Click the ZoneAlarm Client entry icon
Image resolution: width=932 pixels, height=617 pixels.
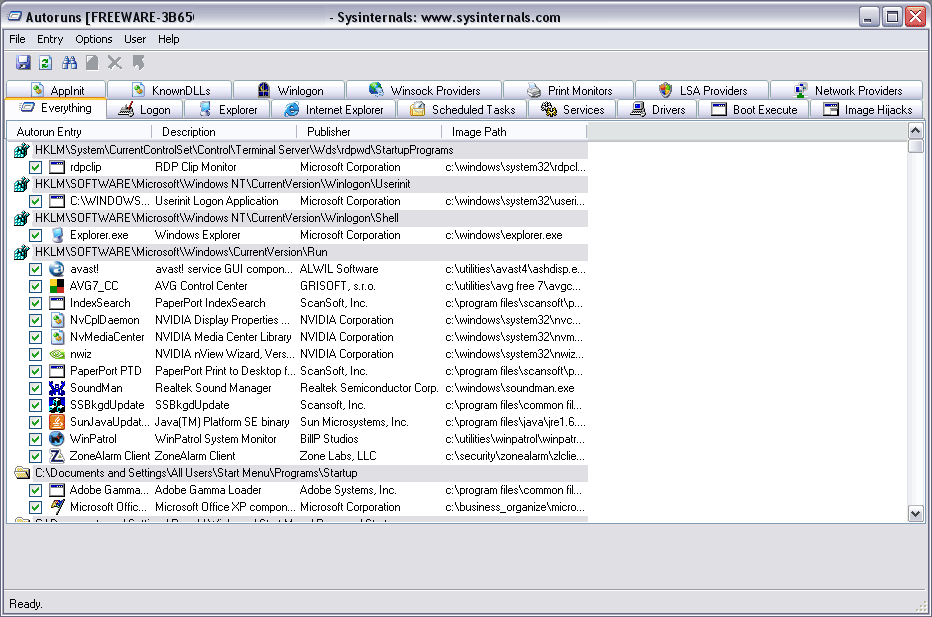[57, 456]
